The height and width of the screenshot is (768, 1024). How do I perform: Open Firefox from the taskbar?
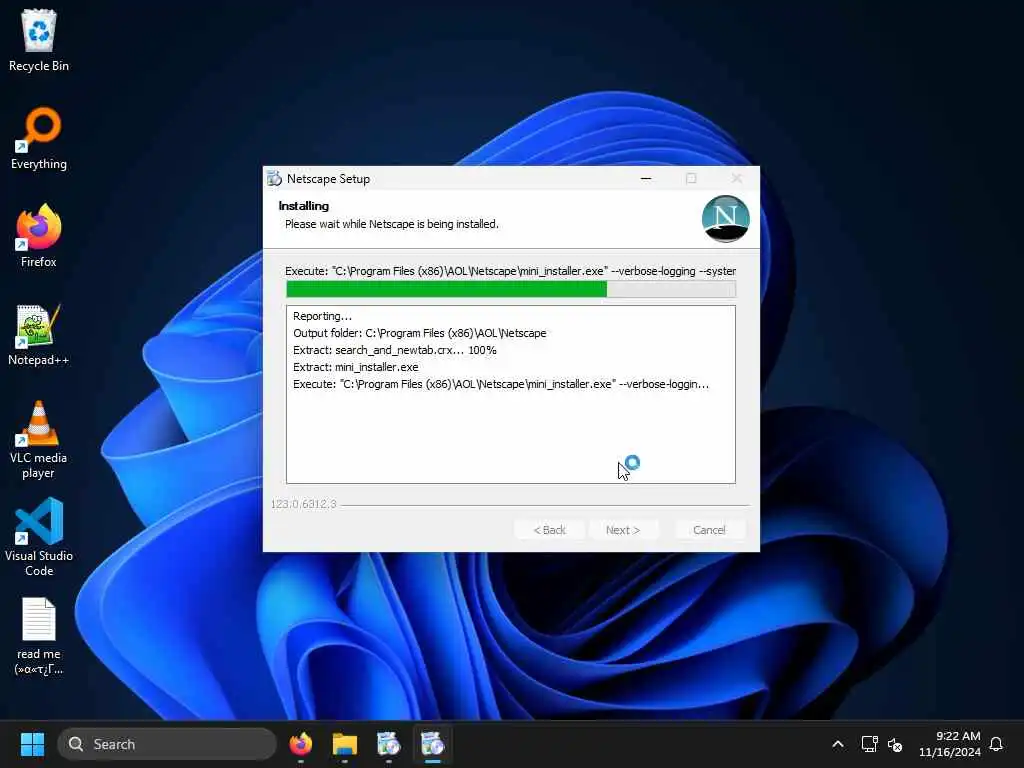coord(301,744)
